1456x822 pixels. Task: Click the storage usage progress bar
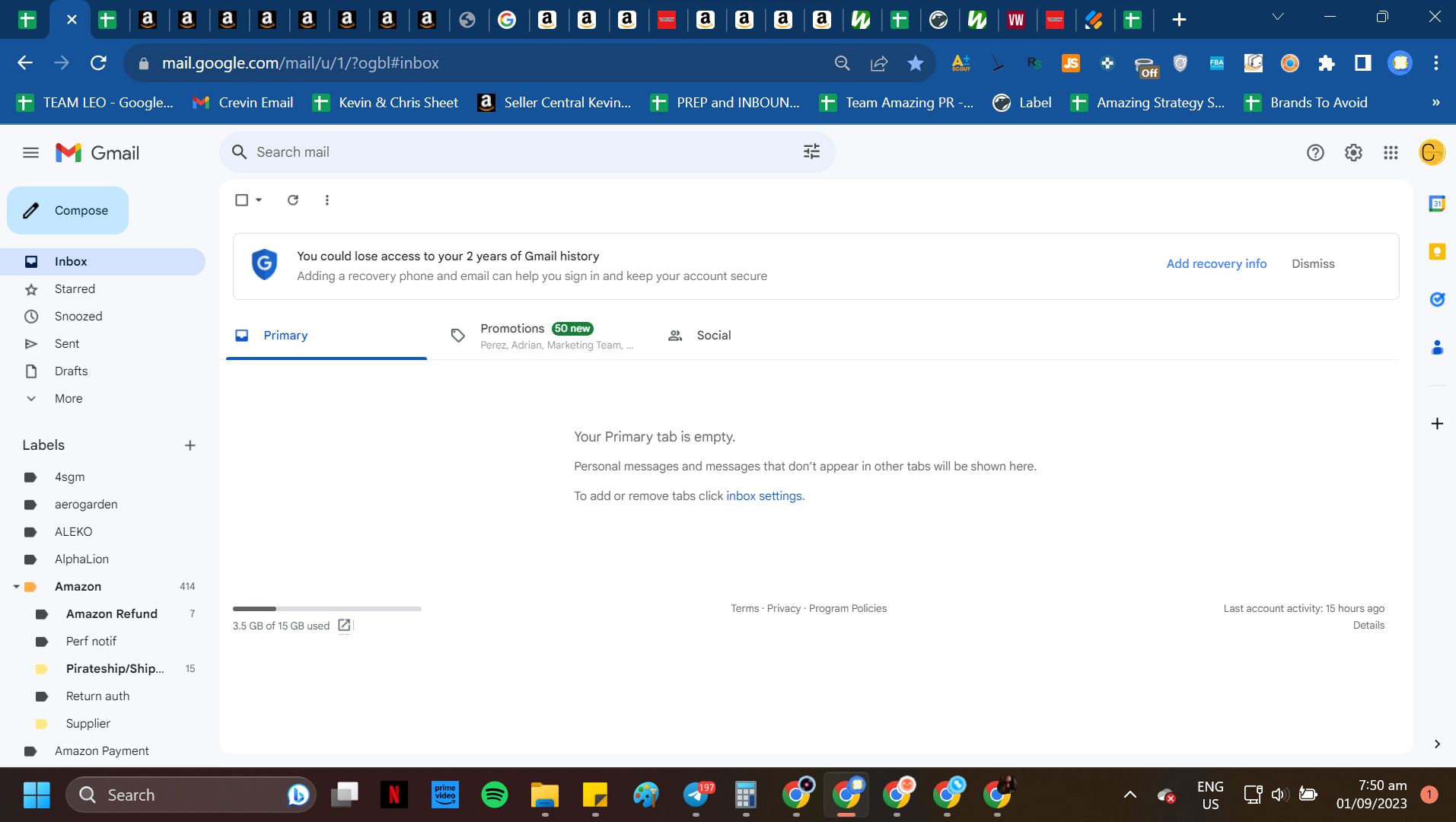click(x=327, y=609)
